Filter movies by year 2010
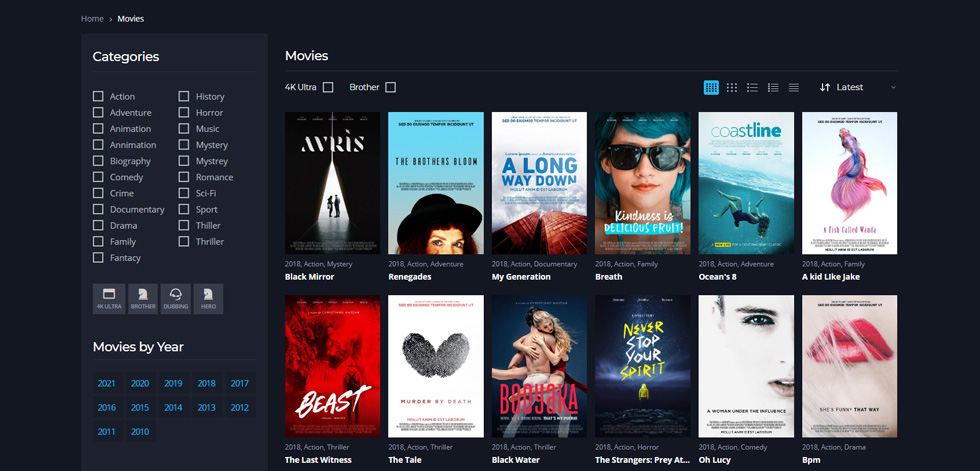The image size is (980, 471). coord(140,432)
